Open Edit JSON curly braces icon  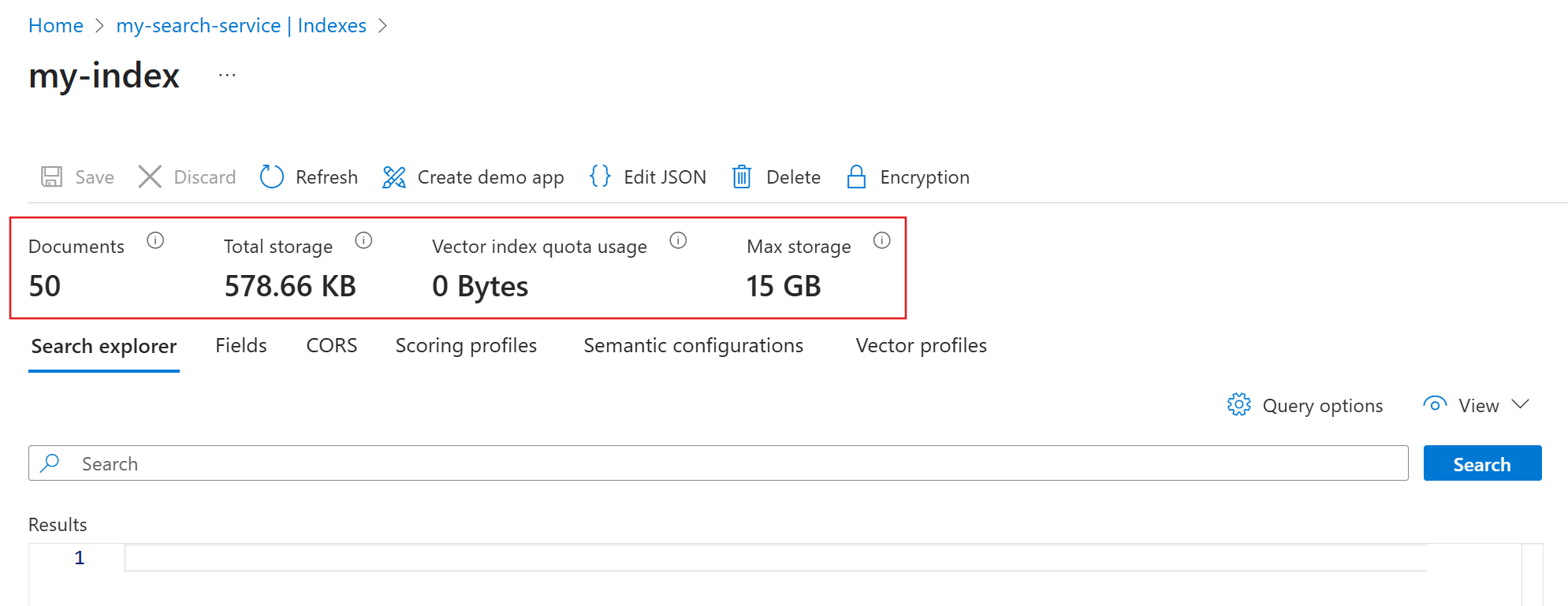pos(600,176)
